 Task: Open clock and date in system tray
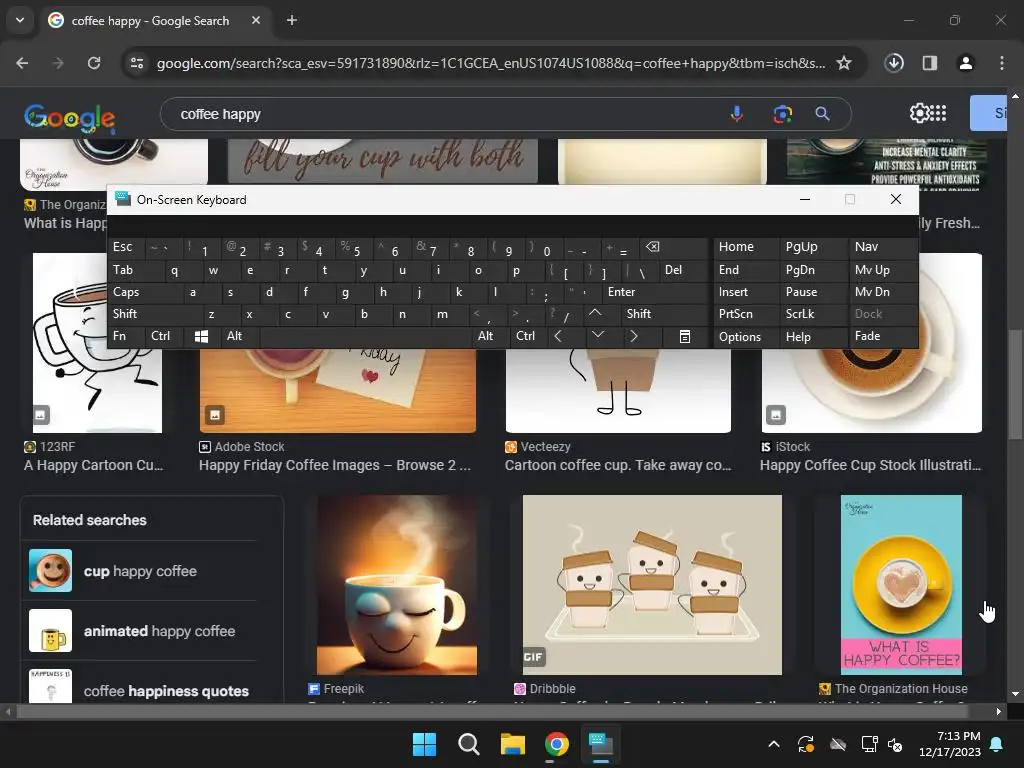(x=950, y=744)
